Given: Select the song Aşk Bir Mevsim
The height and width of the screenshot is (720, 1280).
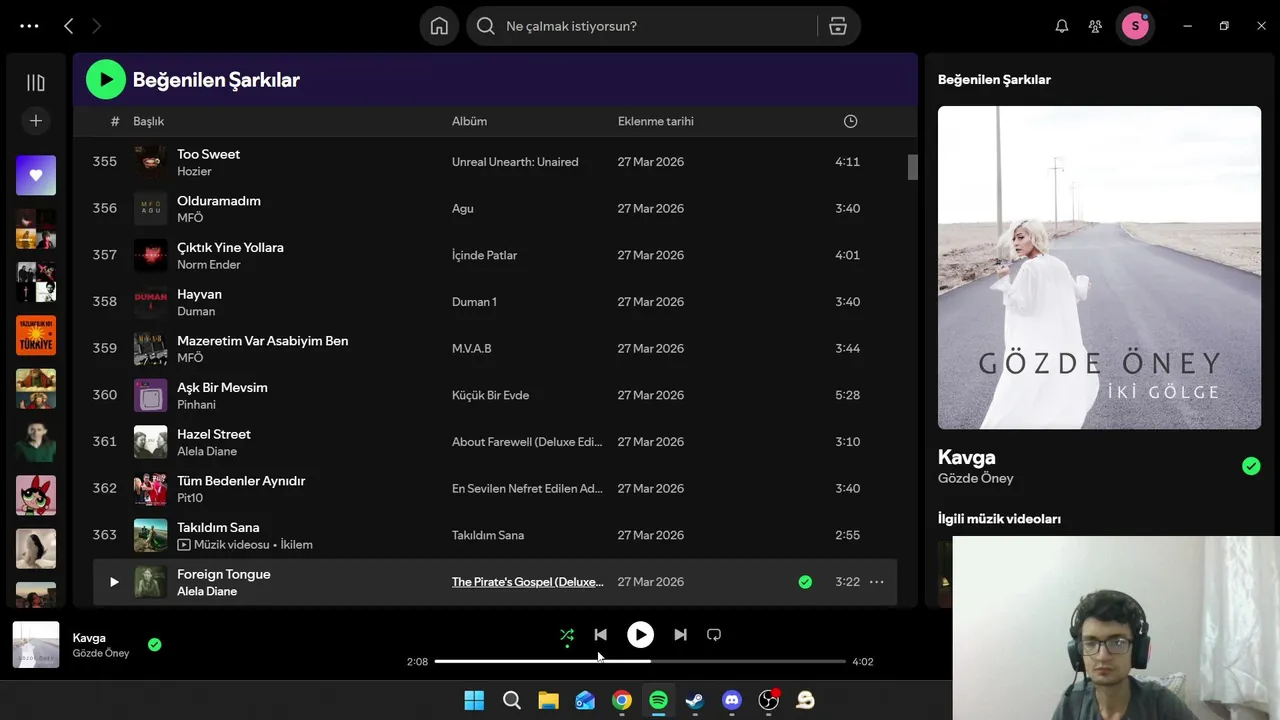Looking at the screenshot, I should pos(222,388).
